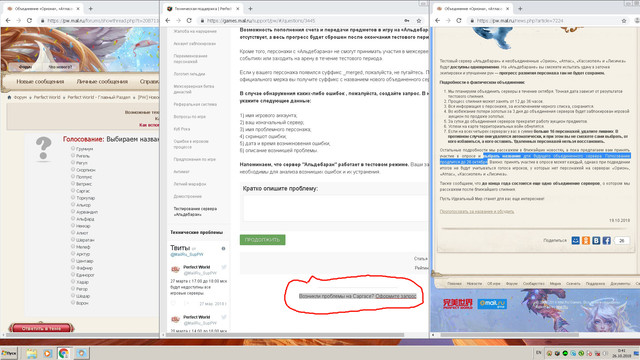Share via VKontakte icon
640x360 pixels.
click(596, 240)
